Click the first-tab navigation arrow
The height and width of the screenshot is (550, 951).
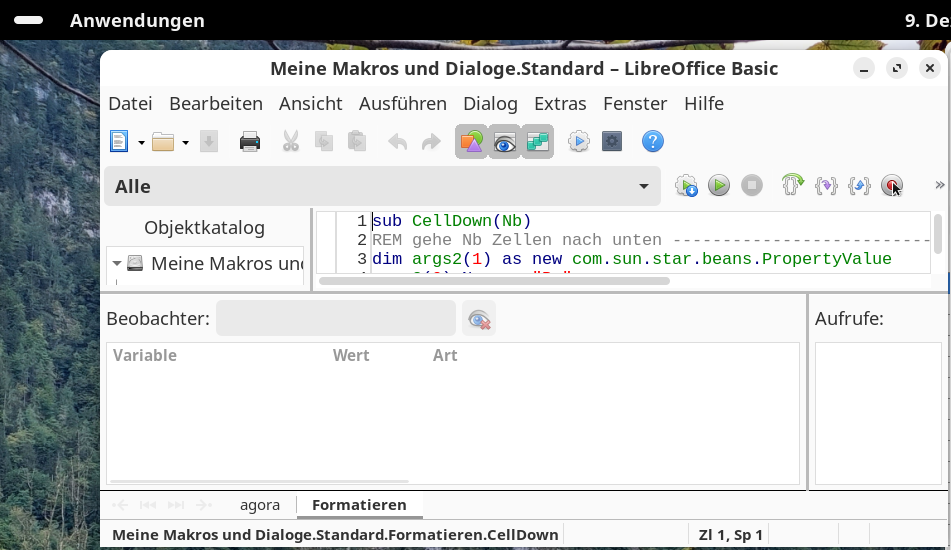click(148, 505)
